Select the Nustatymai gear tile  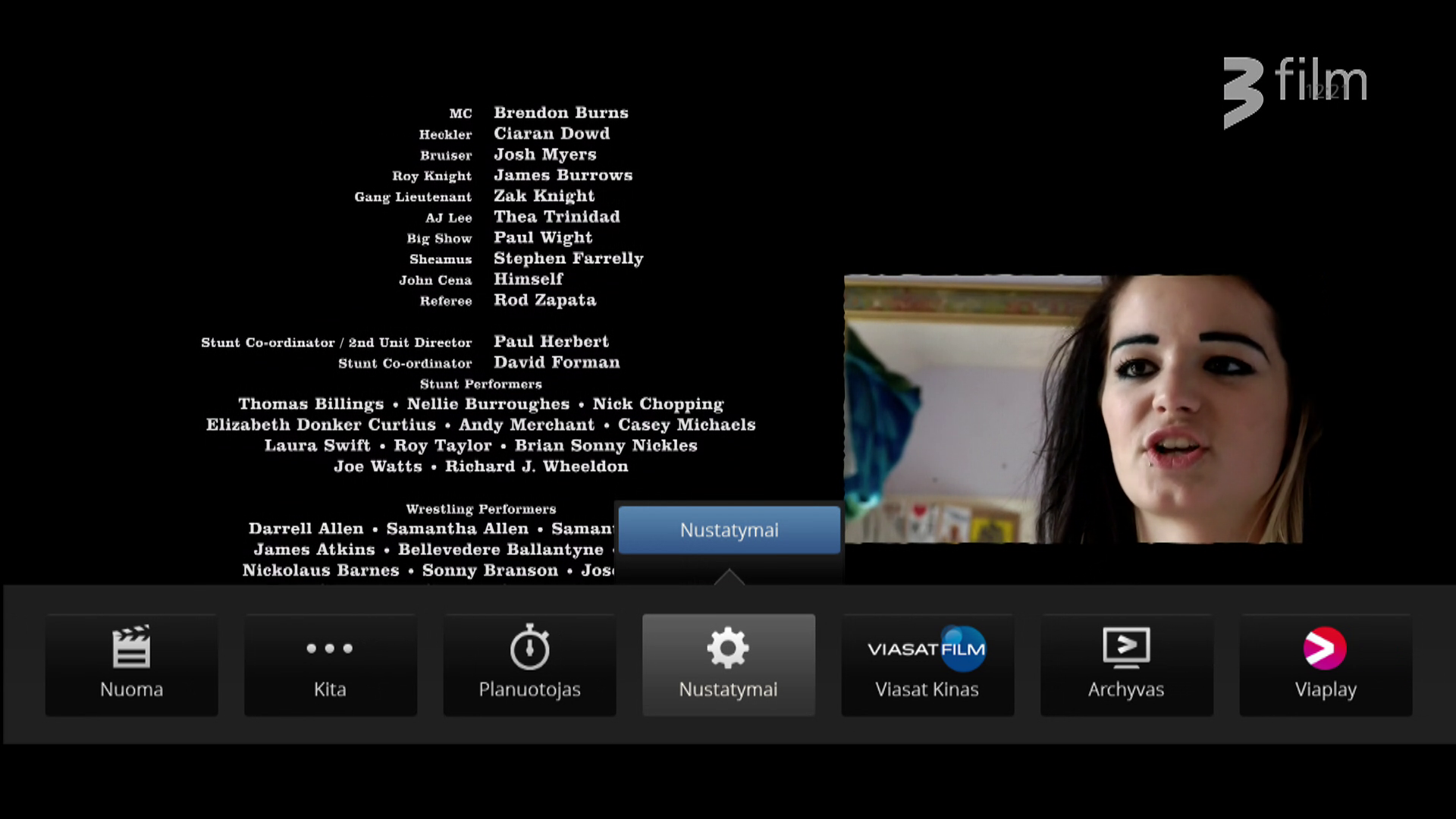(x=729, y=665)
